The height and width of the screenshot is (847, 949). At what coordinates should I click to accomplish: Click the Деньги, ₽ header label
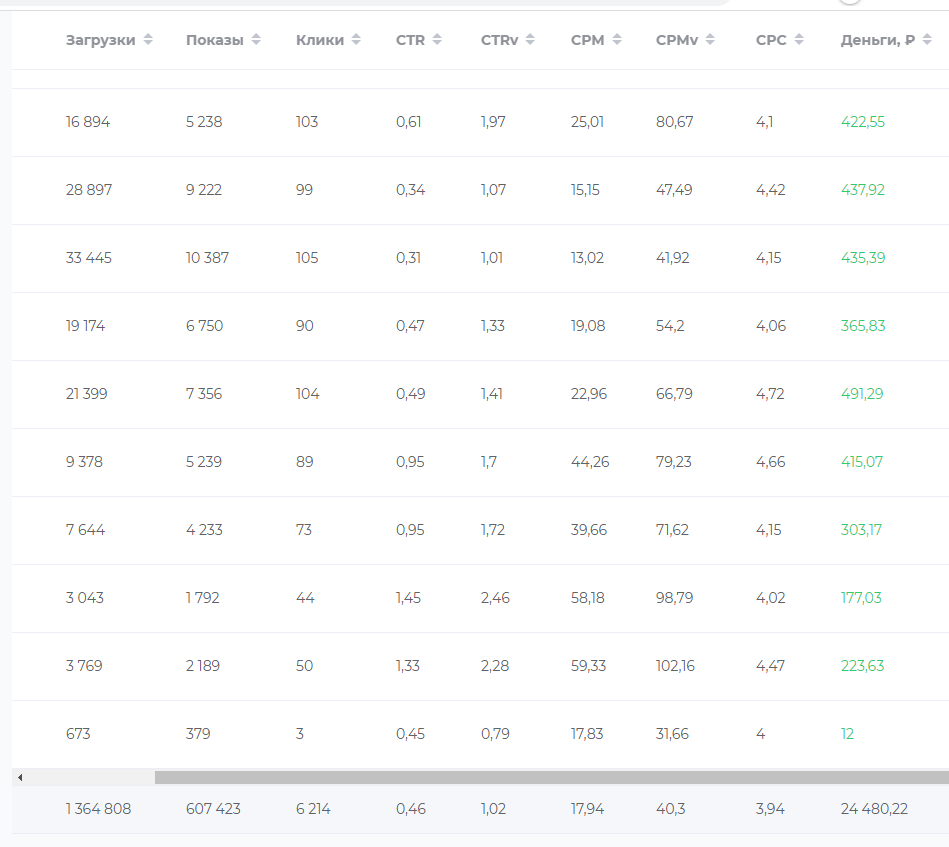(878, 40)
